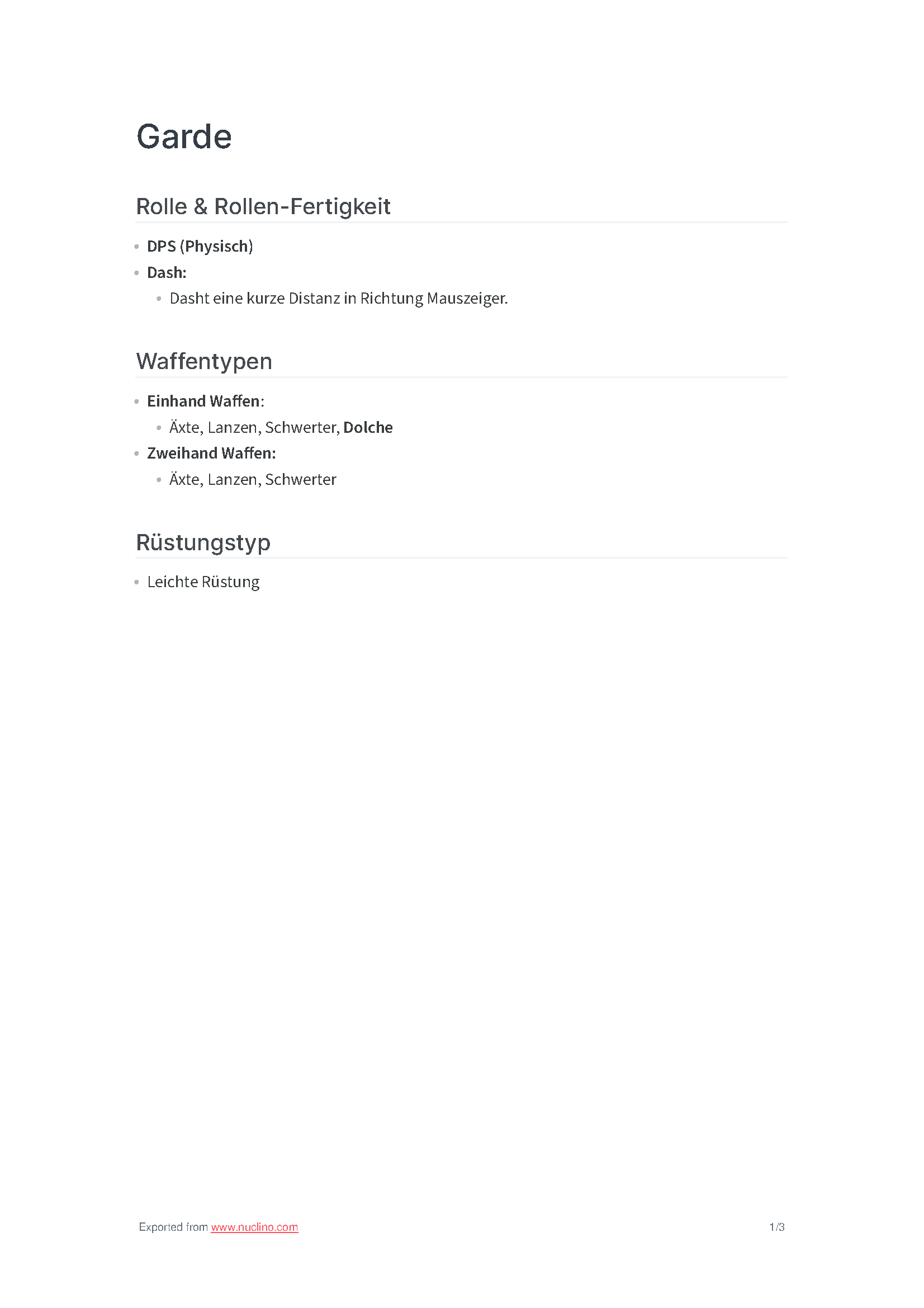Click the bullet point before Leichte Rüstung

click(x=136, y=582)
